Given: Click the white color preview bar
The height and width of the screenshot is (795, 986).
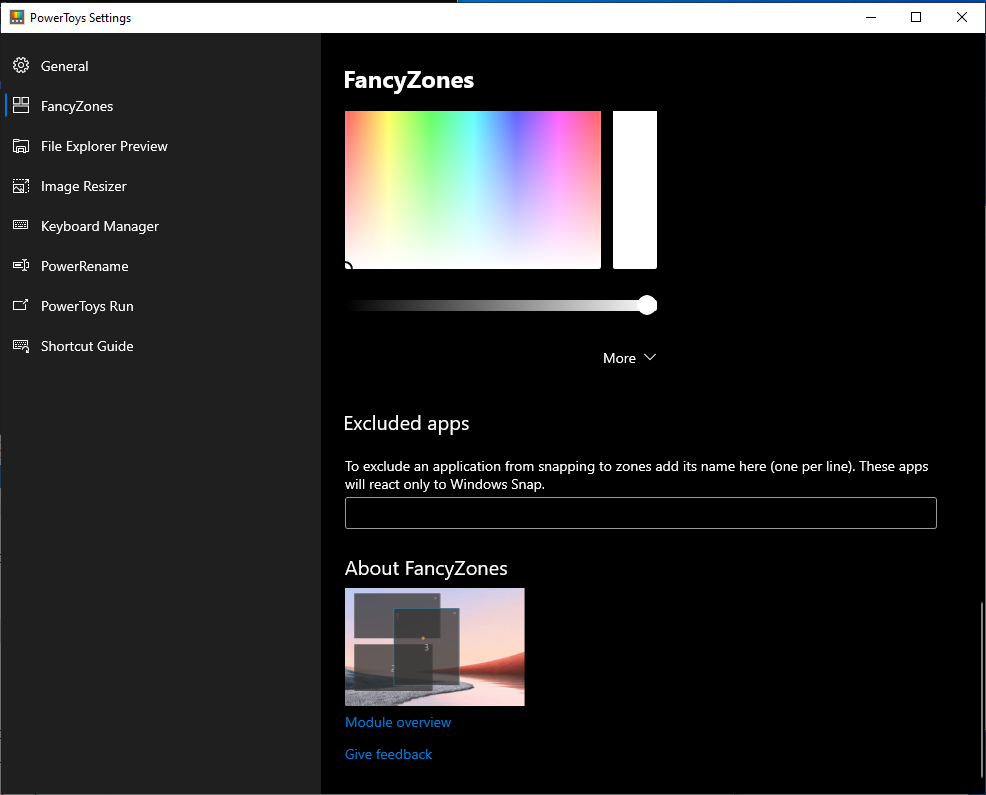Looking at the screenshot, I should pyautogui.click(x=635, y=190).
